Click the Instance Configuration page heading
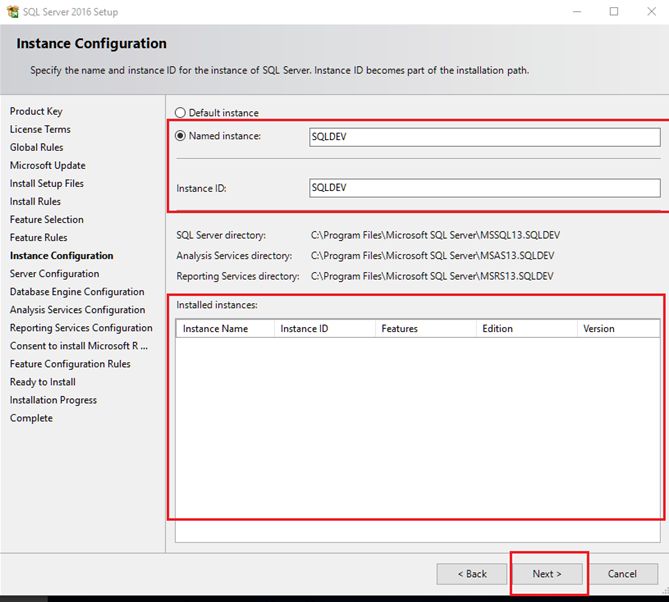 pos(92,44)
